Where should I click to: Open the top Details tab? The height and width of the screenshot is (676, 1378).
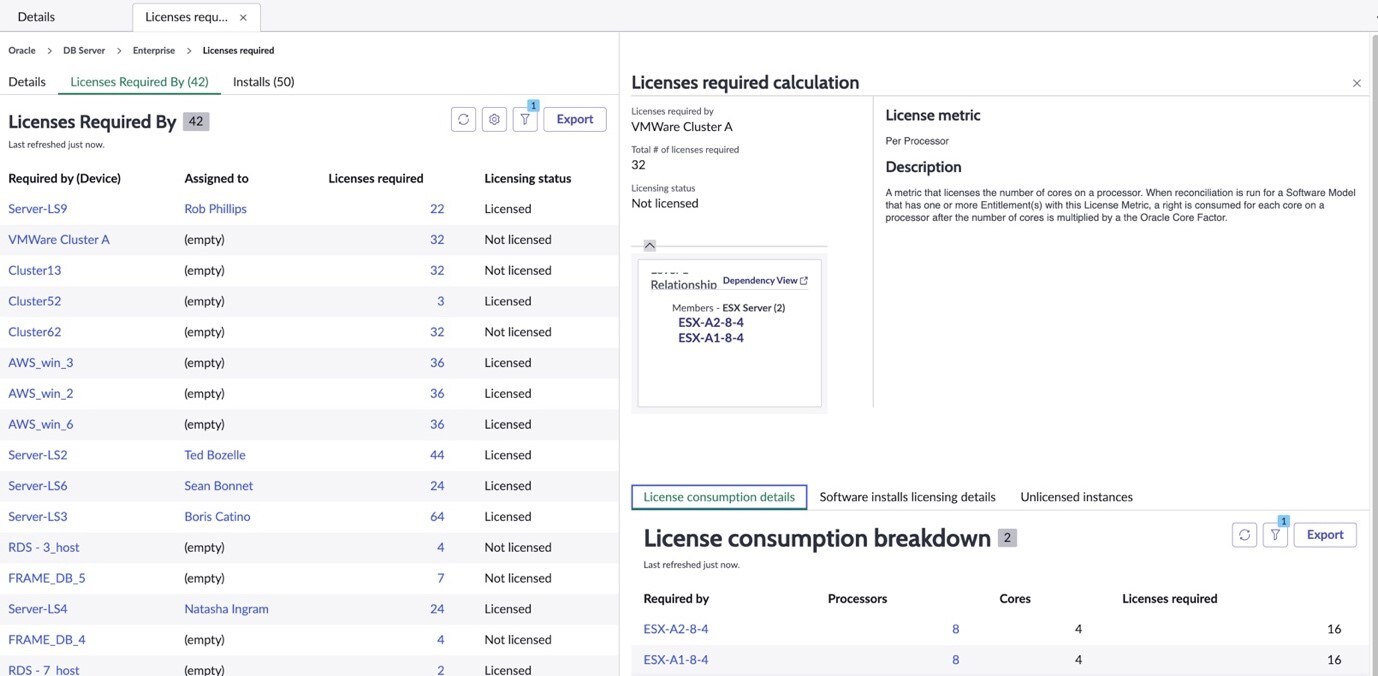pyautogui.click(x=36, y=17)
